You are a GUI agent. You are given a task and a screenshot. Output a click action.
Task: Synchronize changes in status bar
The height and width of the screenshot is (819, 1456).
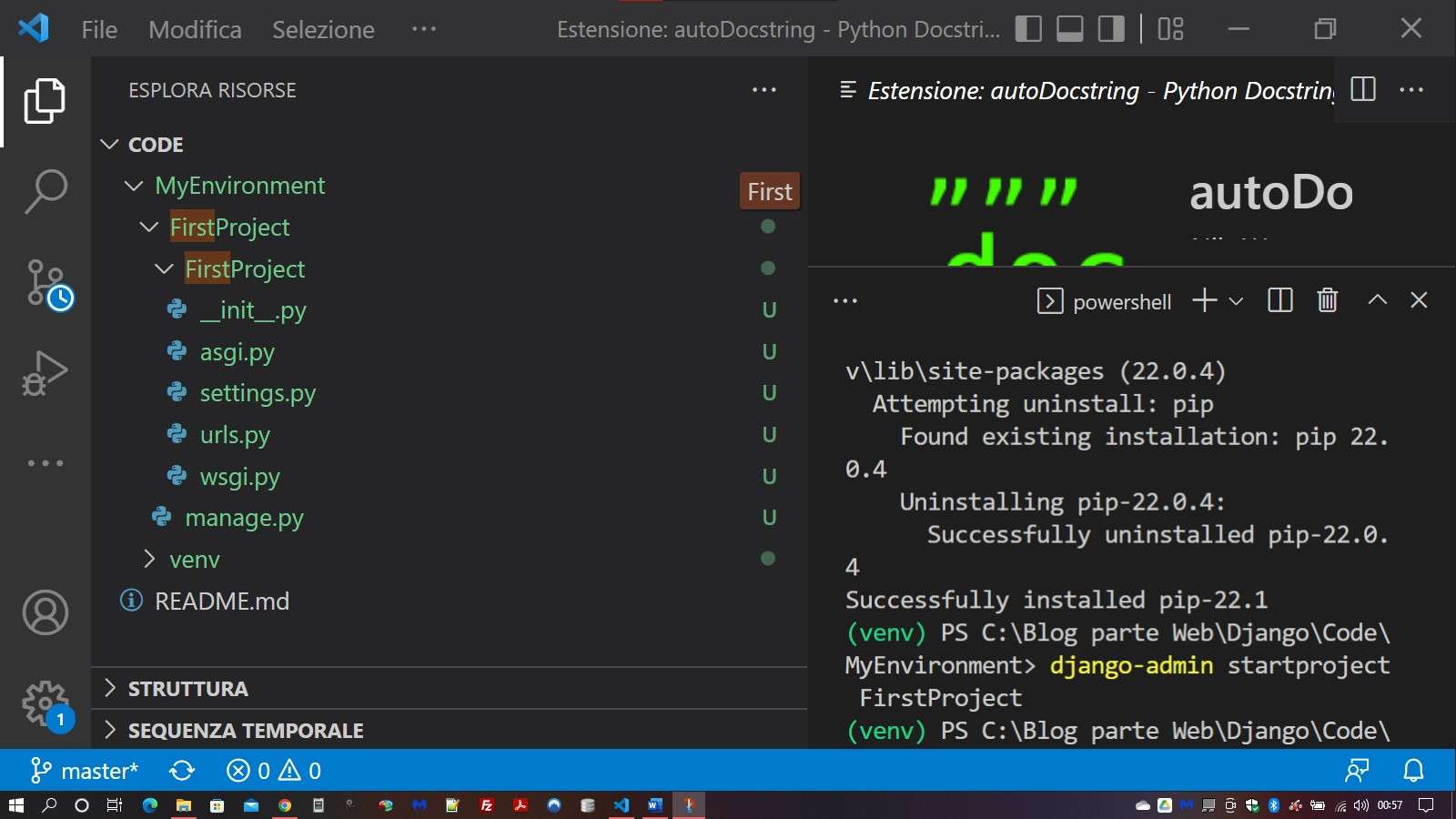point(182,771)
